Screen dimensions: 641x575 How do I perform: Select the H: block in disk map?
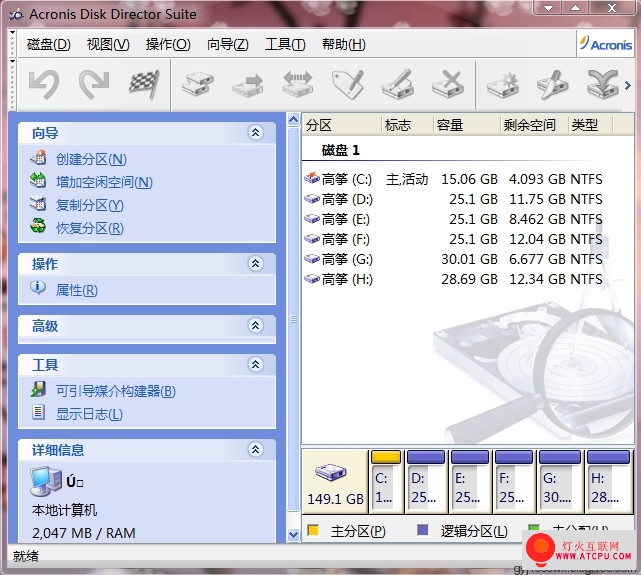tap(608, 481)
